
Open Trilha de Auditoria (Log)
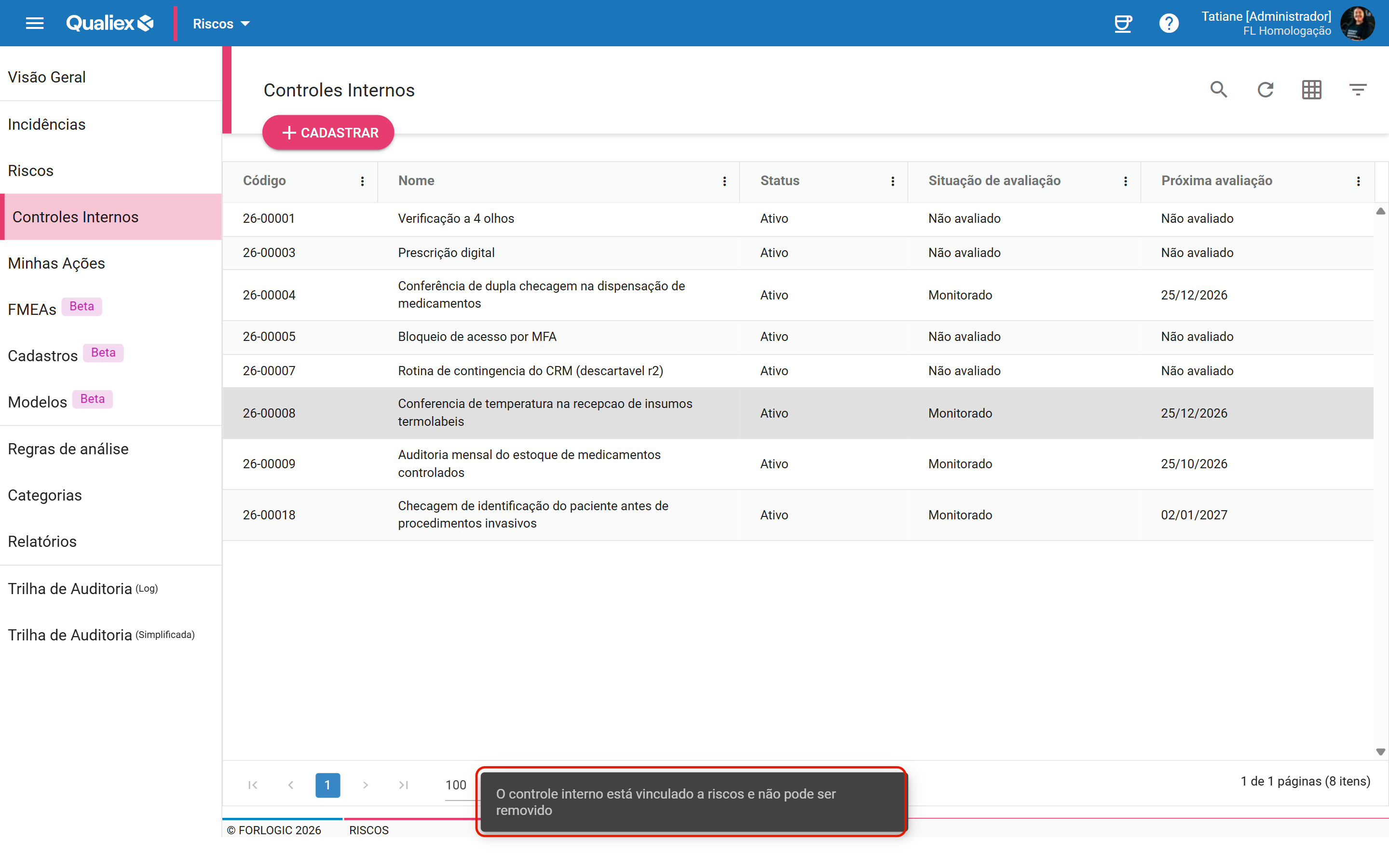(x=111, y=588)
